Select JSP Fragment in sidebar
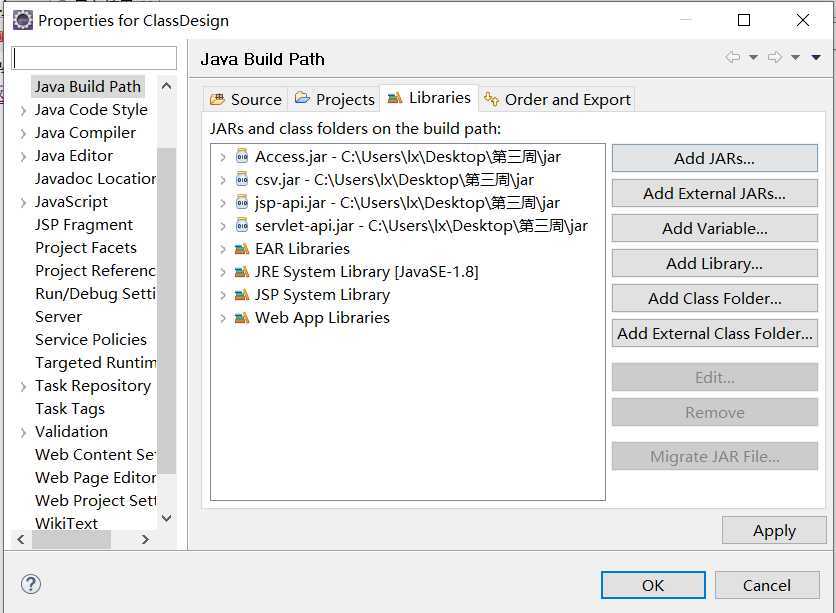Viewport: 836px width, 613px height. coord(84,225)
